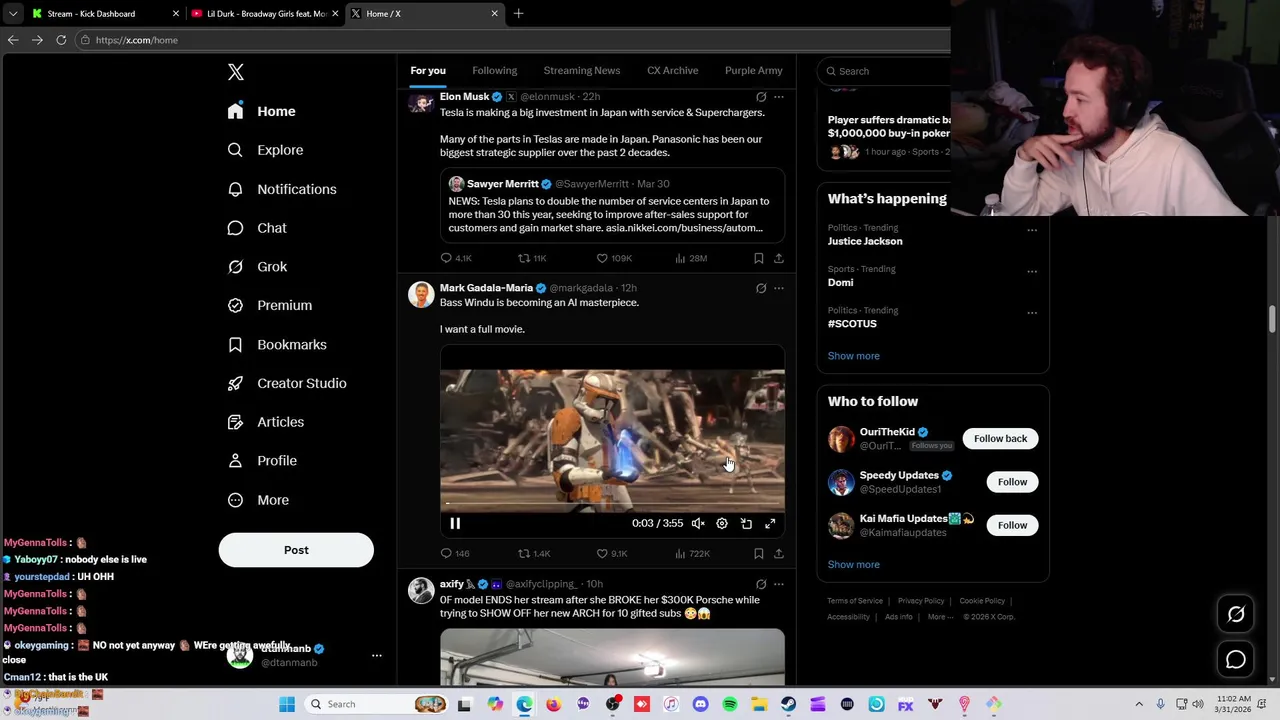Image resolution: width=1280 pixels, height=720 pixels.
Task: Open Chat in the sidebar
Action: [257, 228]
